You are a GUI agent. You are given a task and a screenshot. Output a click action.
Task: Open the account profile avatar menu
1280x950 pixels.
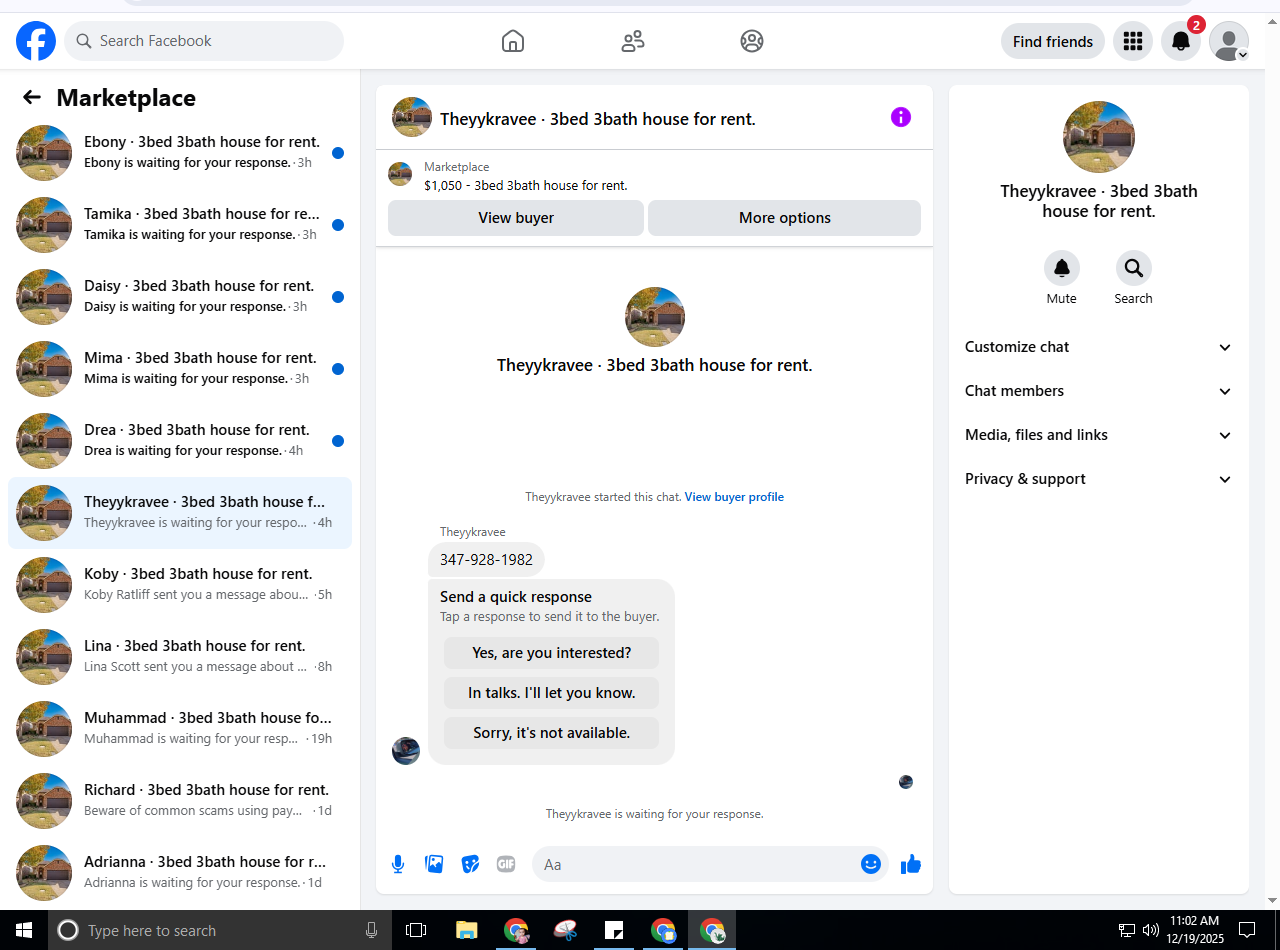click(1229, 41)
